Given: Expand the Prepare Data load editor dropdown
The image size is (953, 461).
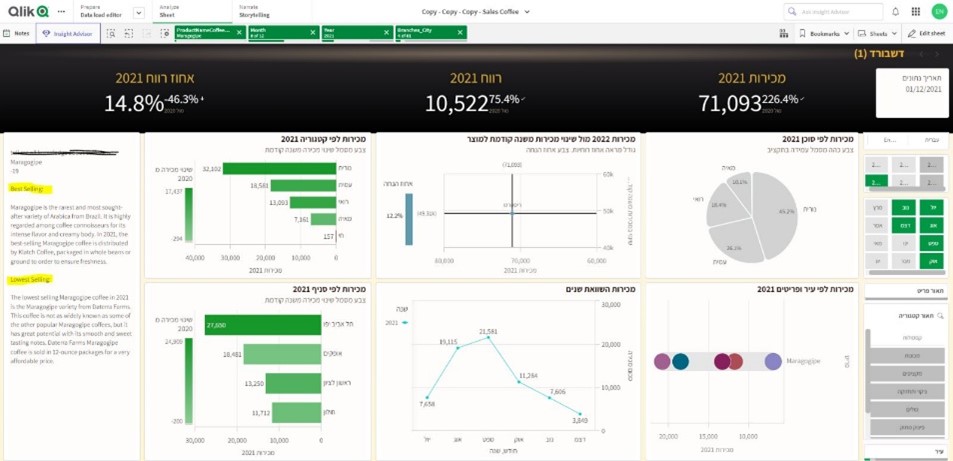Looking at the screenshot, I should 138,13.
